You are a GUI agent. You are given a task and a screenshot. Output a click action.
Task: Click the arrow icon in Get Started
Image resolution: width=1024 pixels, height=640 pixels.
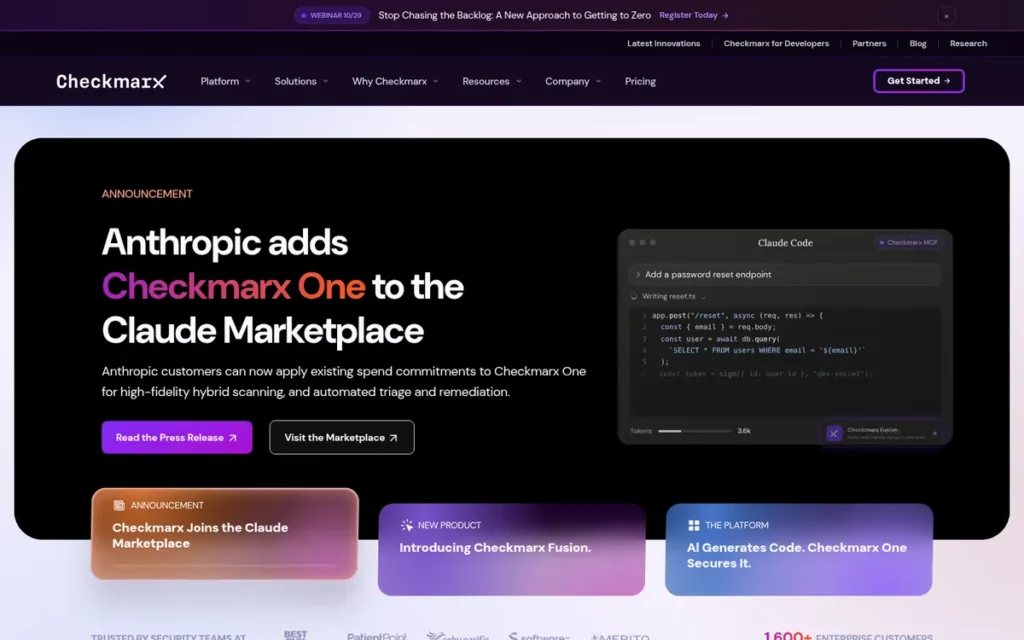[947, 81]
